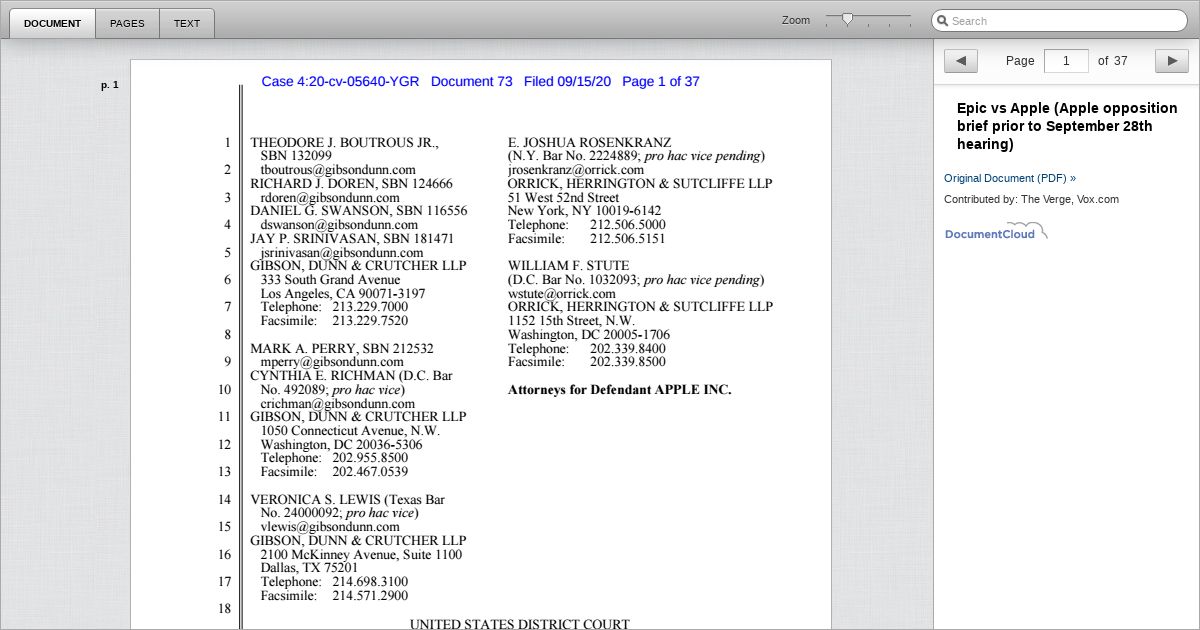1200x630 pixels.
Task: Click the 'of 37' page count text
Action: tap(1113, 61)
